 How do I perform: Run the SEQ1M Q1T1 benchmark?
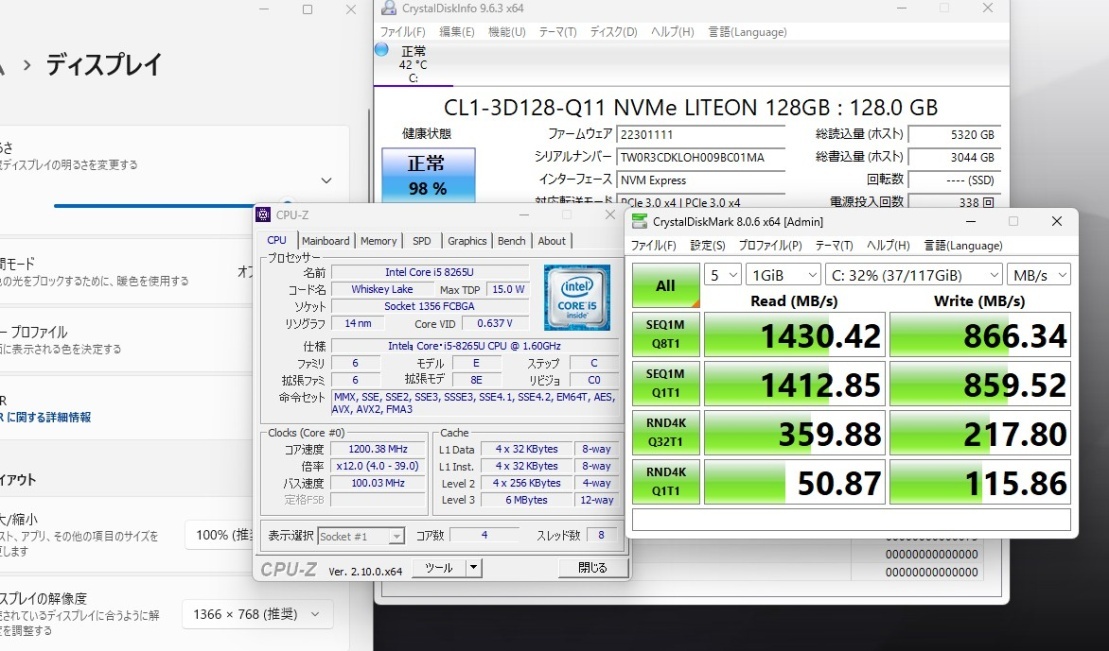(666, 384)
